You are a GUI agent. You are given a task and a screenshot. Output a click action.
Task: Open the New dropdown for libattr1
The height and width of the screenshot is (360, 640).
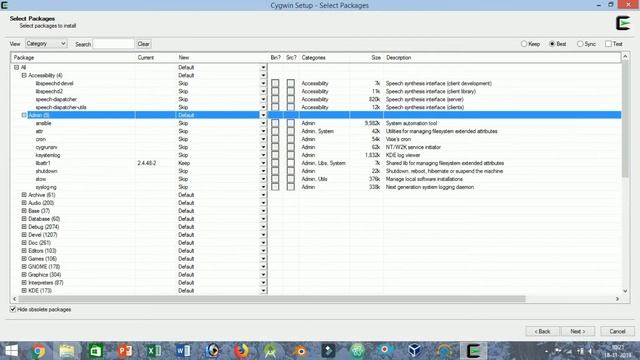click(263, 163)
